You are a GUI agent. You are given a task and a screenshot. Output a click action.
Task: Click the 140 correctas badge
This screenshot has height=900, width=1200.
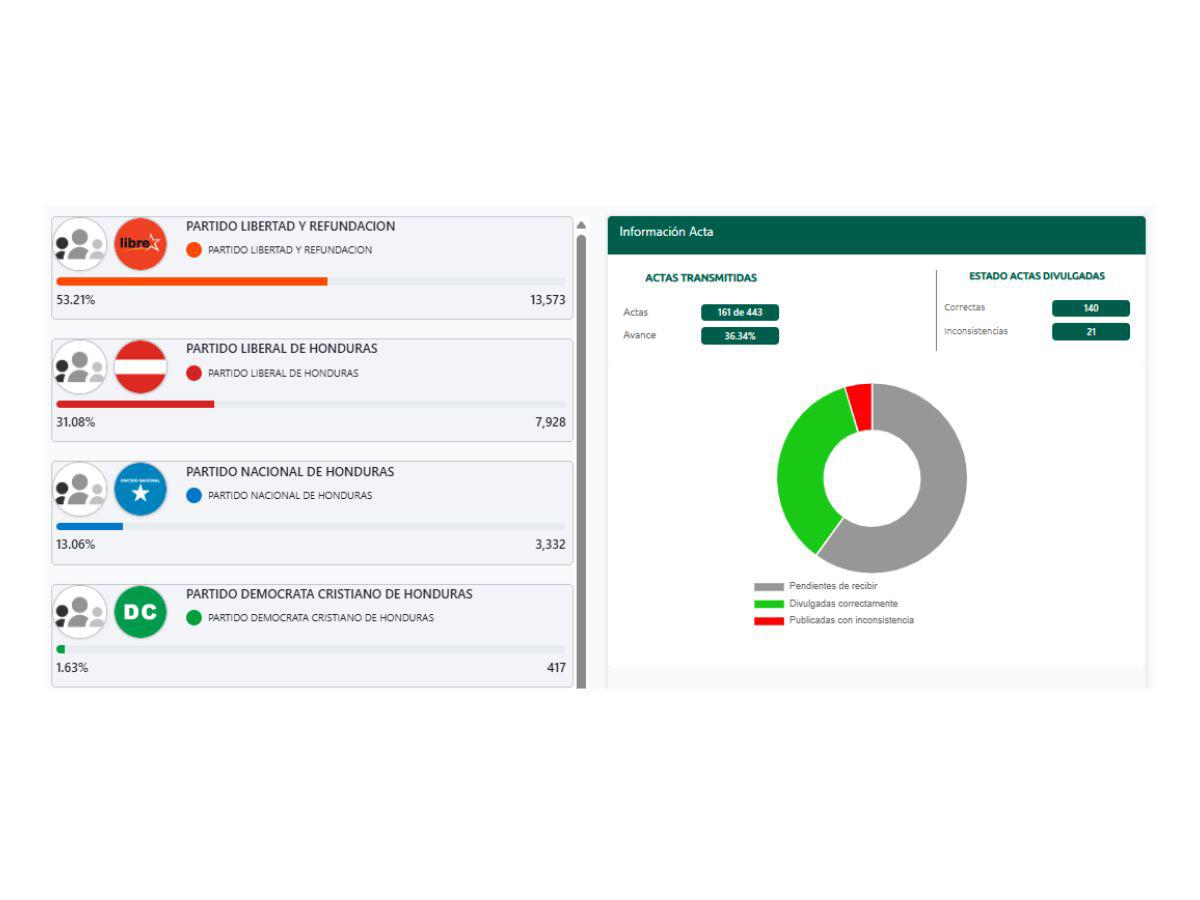(x=1090, y=308)
